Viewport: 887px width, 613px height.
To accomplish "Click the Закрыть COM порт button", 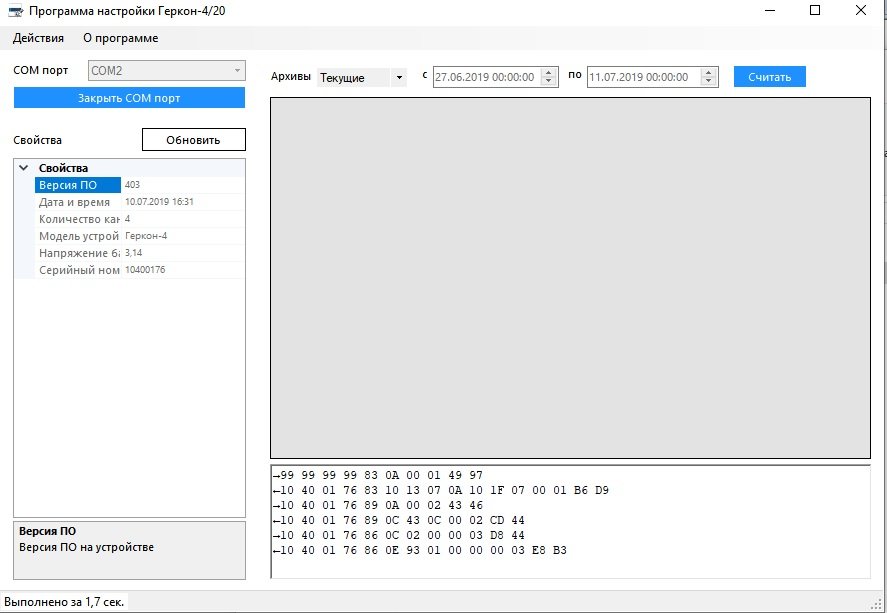I will coord(129,98).
